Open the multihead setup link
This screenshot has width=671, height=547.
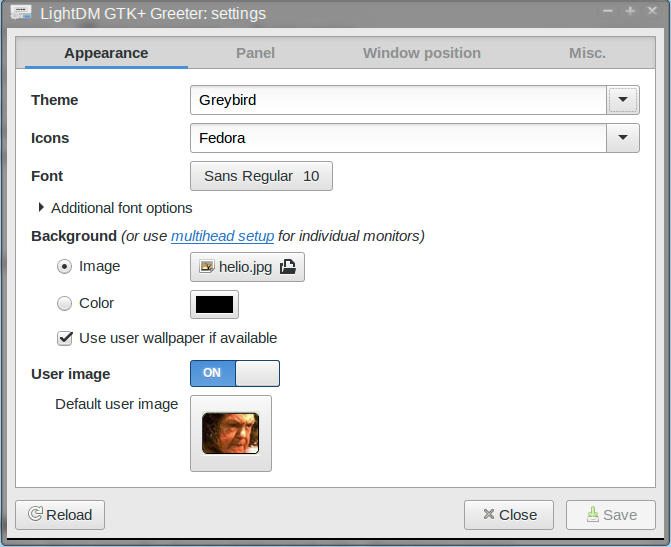pyautogui.click(x=222, y=236)
